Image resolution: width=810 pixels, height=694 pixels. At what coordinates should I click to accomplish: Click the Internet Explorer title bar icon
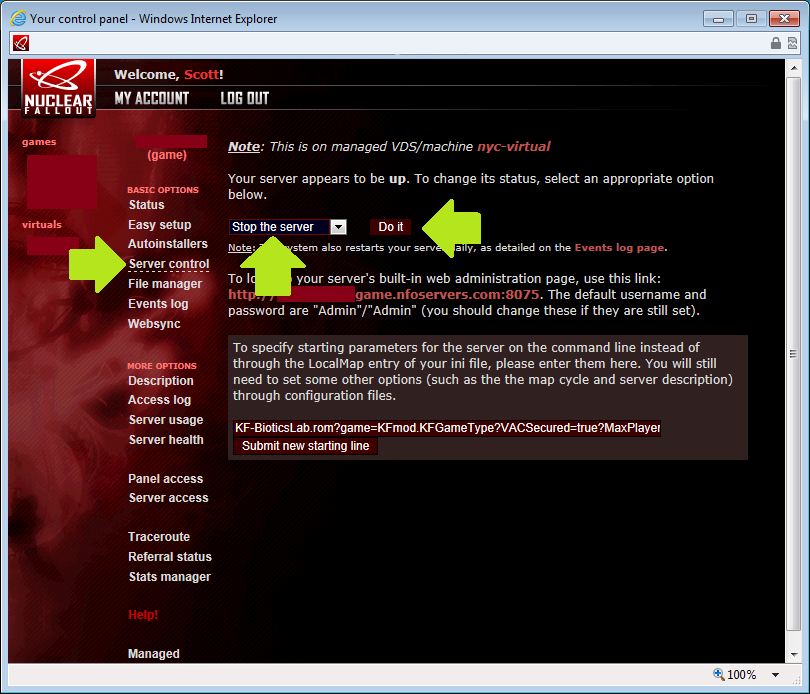18,18
